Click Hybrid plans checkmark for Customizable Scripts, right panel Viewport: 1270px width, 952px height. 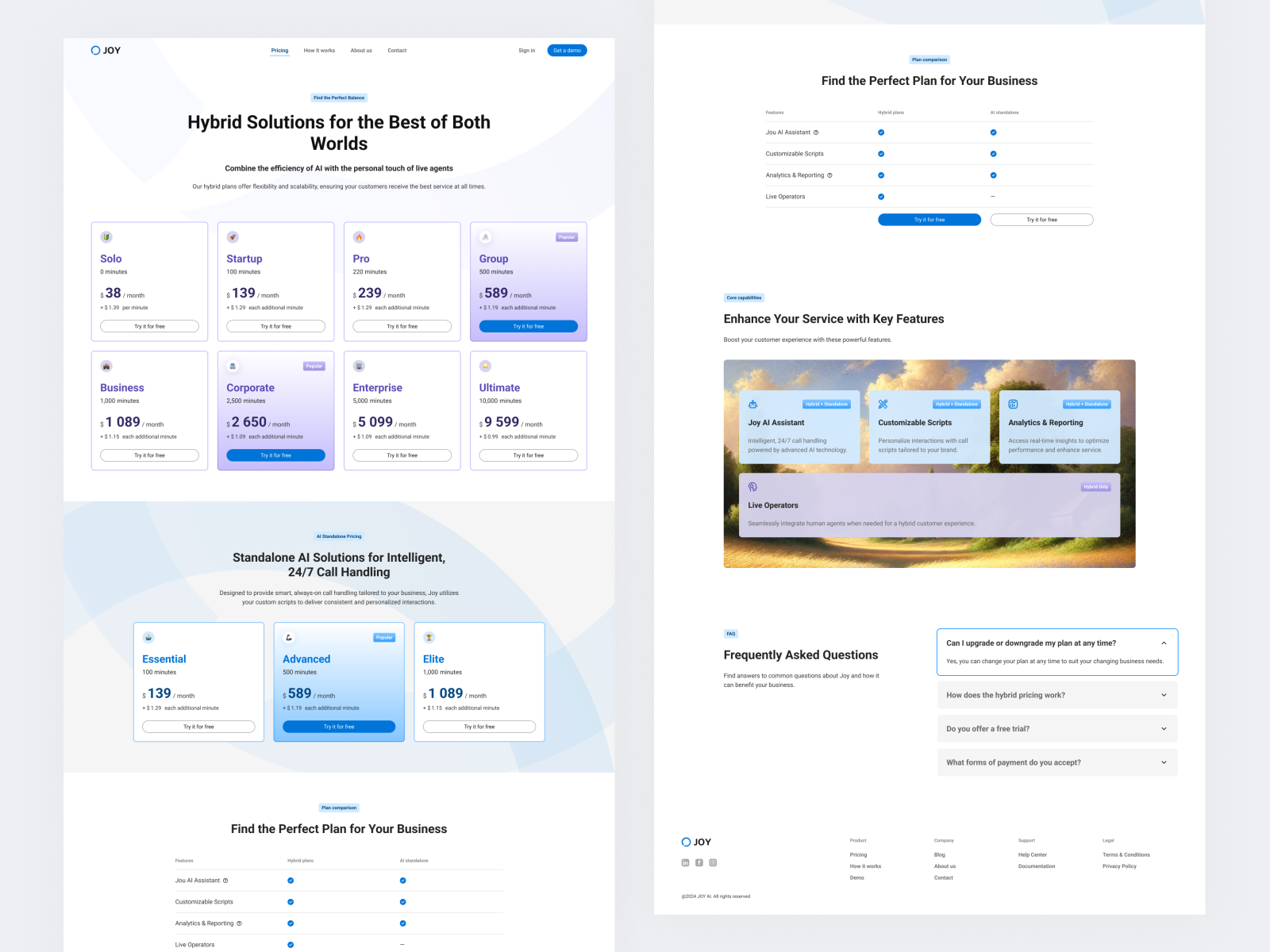[x=881, y=154]
